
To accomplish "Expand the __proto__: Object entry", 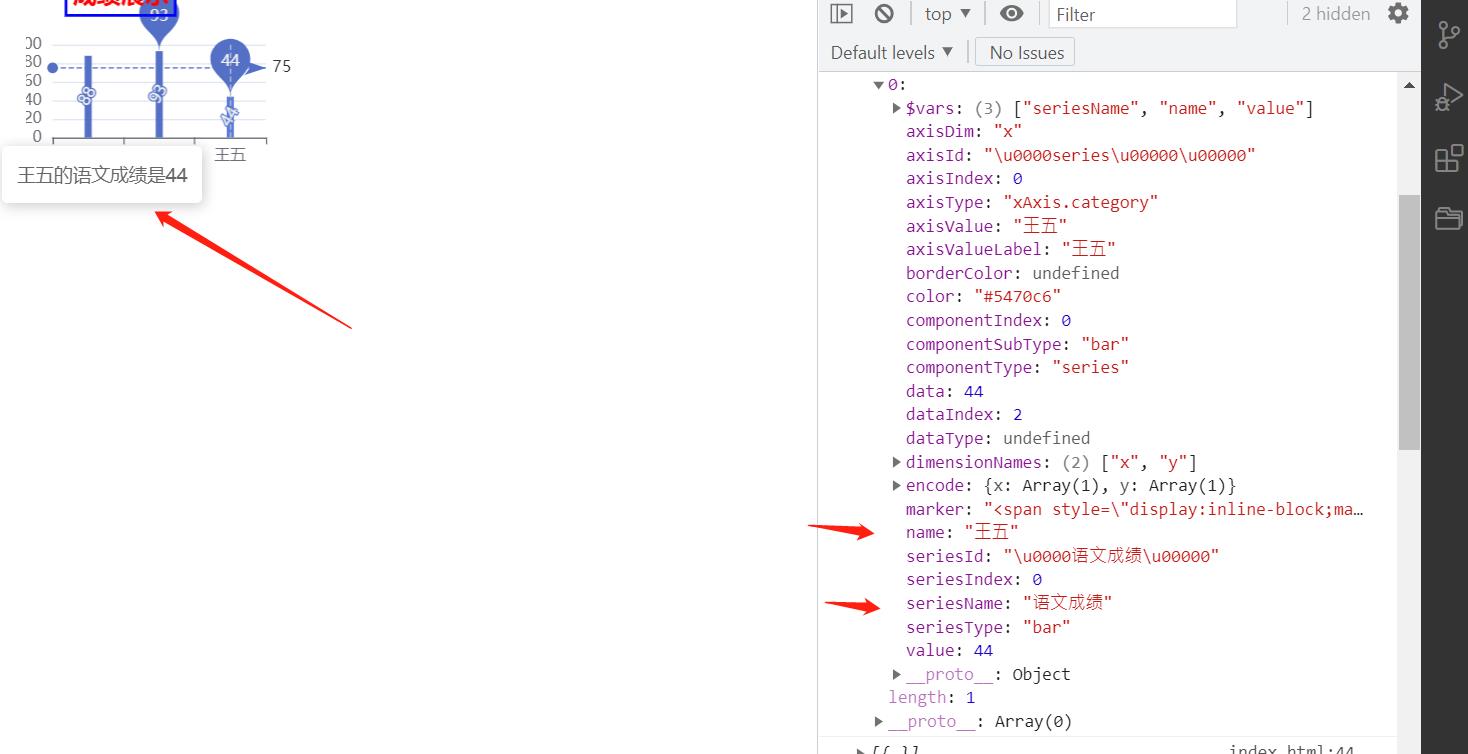I will pos(897,674).
